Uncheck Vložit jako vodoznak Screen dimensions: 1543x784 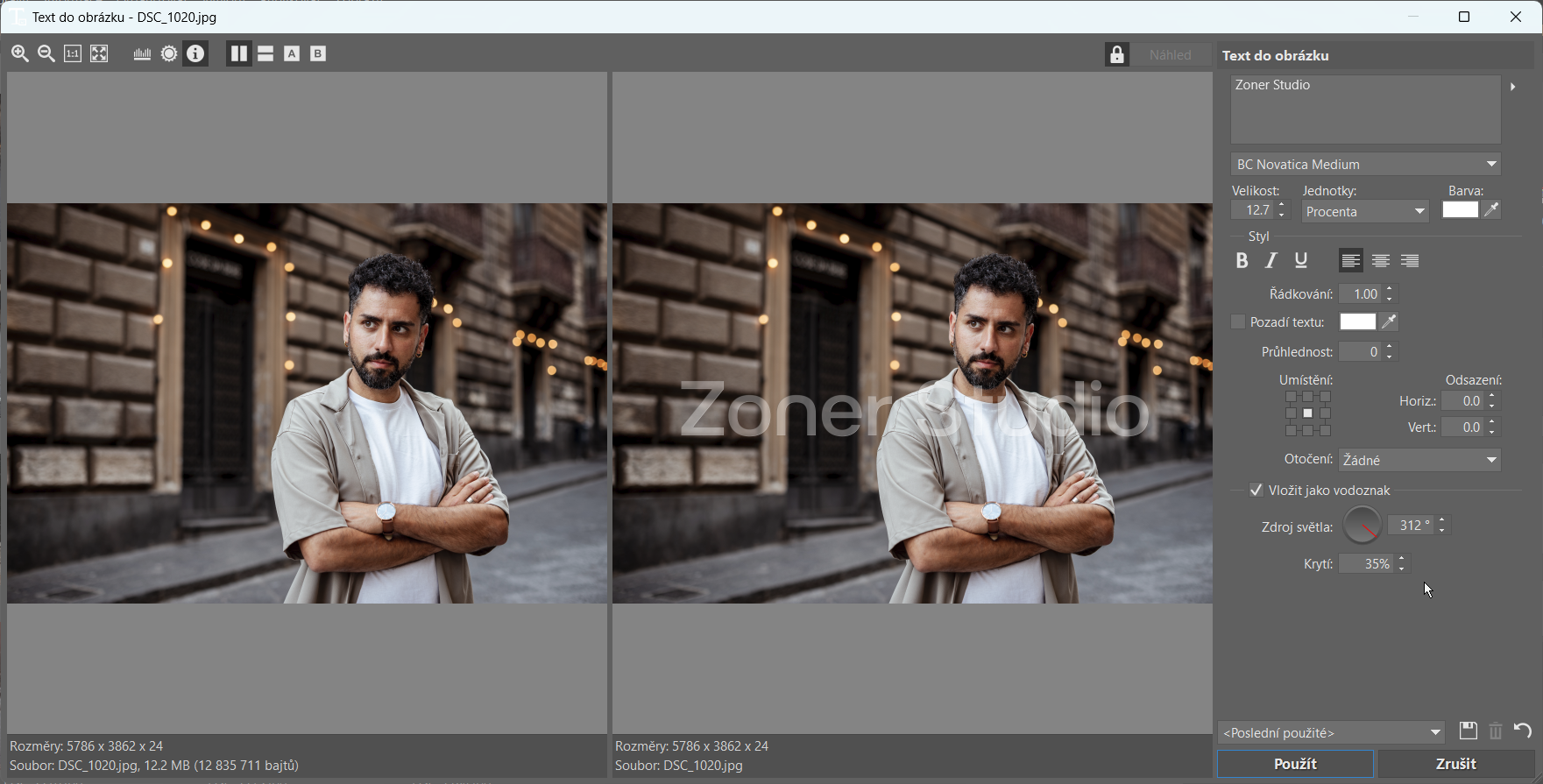[x=1256, y=491]
